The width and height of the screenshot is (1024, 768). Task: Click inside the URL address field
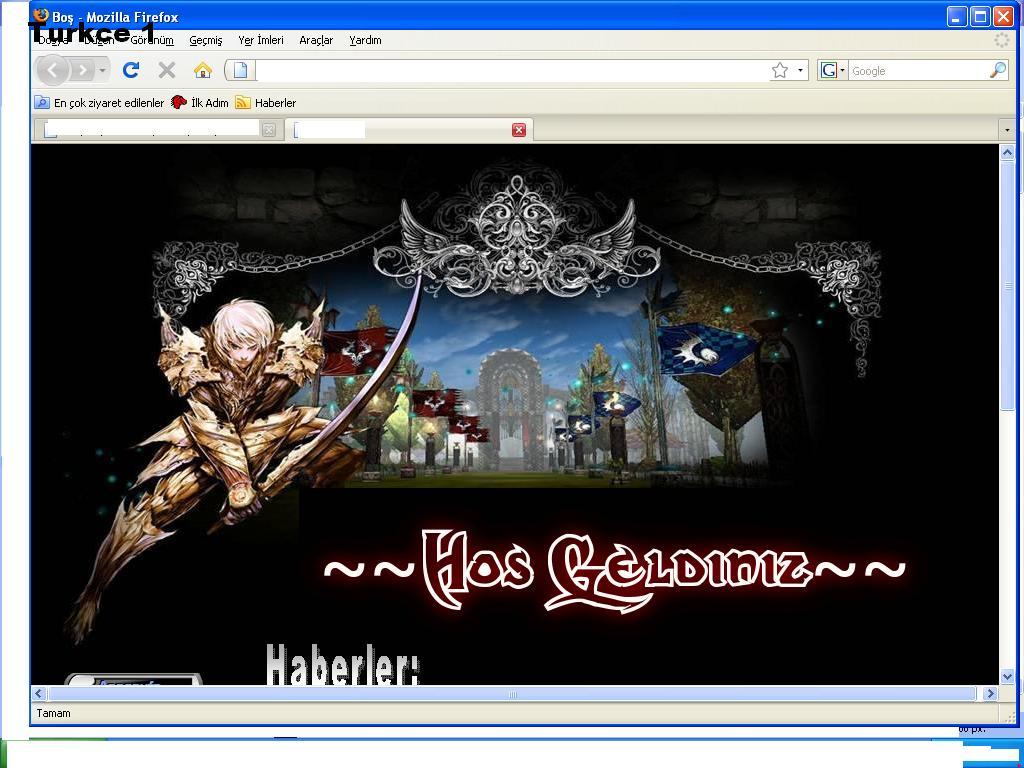tap(512, 71)
